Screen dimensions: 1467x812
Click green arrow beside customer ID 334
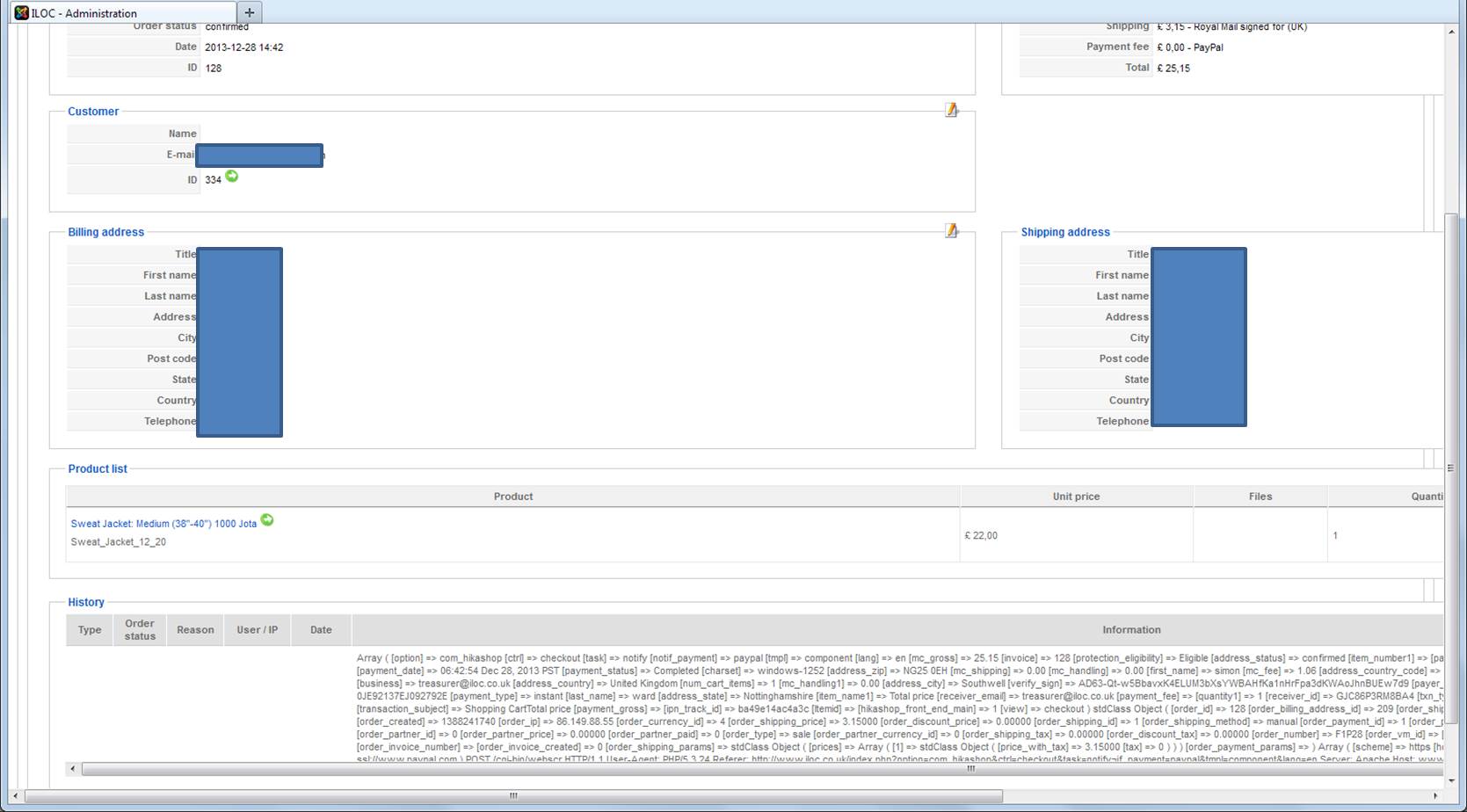(x=232, y=177)
